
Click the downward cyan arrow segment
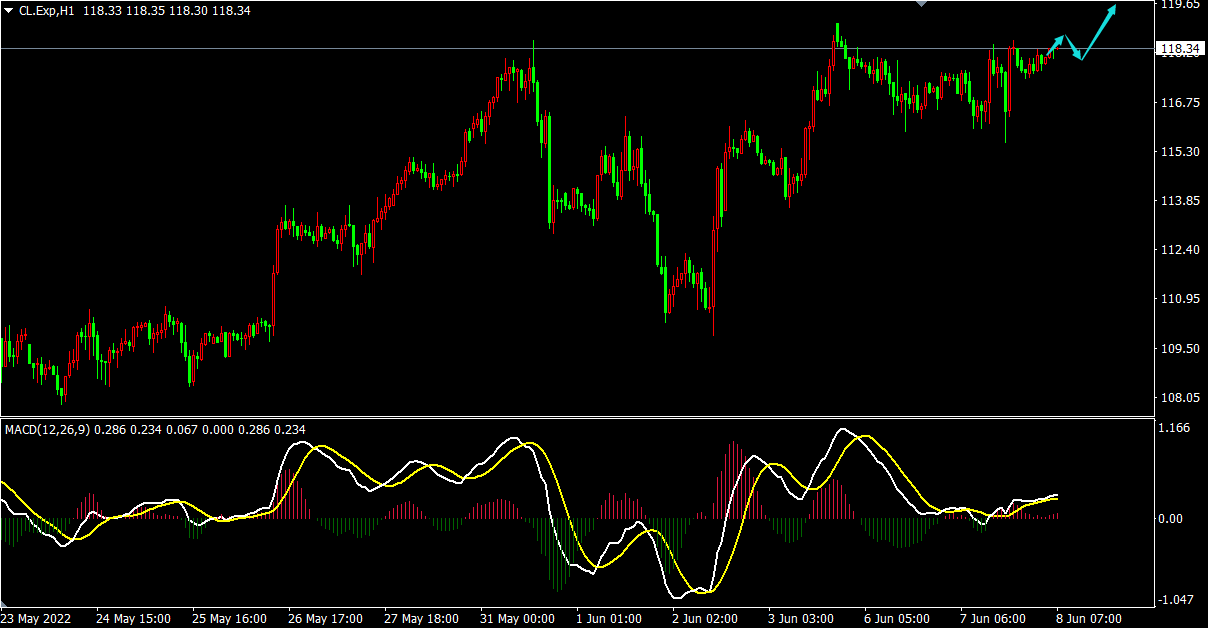point(1073,48)
